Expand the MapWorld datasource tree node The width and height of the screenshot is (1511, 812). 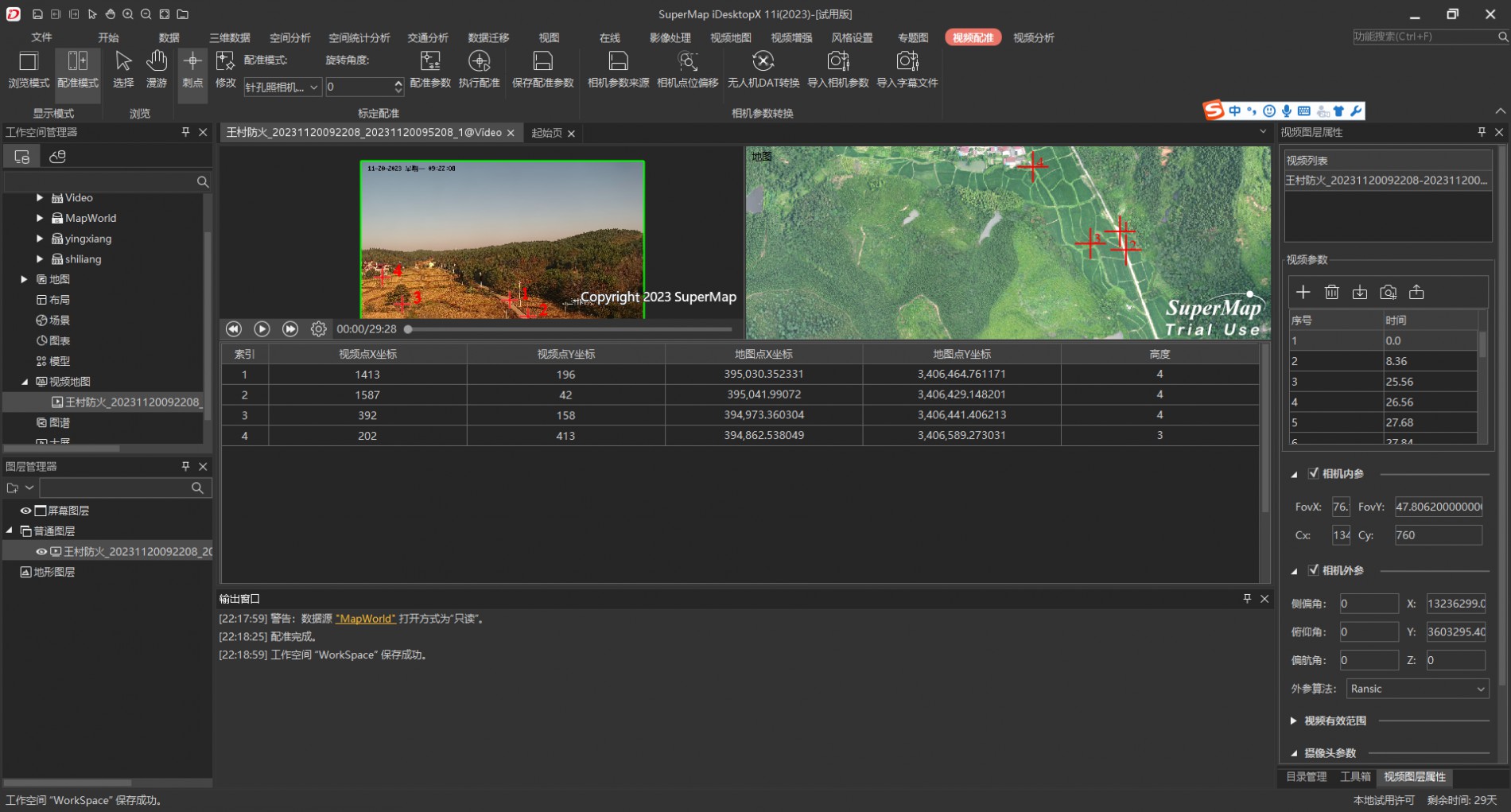click(x=40, y=218)
